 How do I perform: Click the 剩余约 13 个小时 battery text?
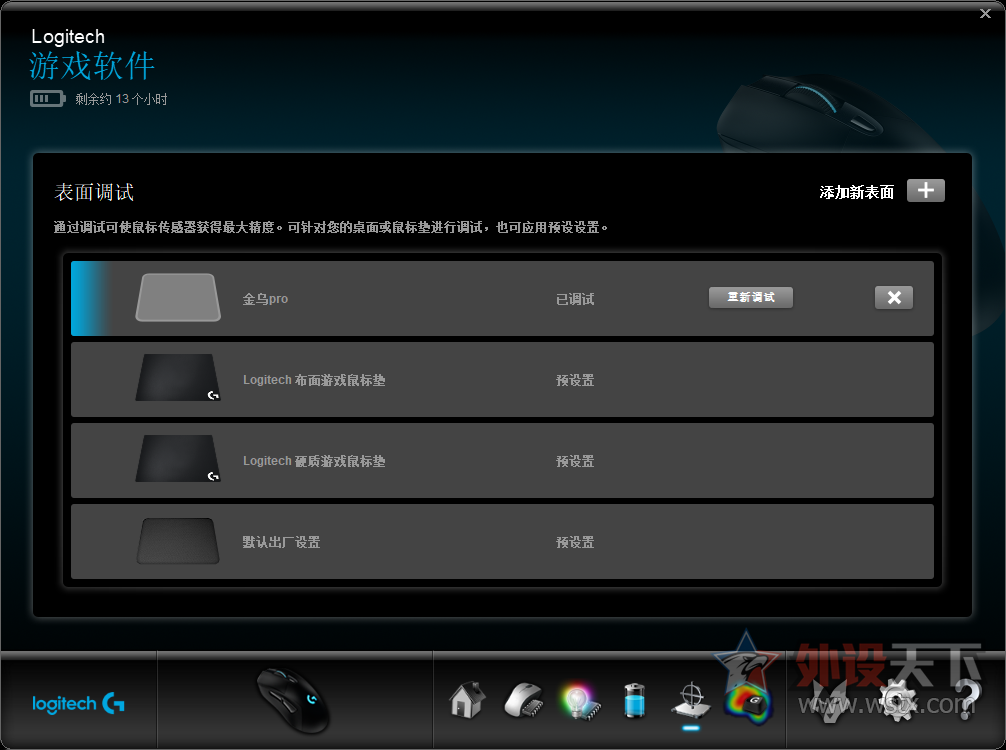[x=121, y=99]
